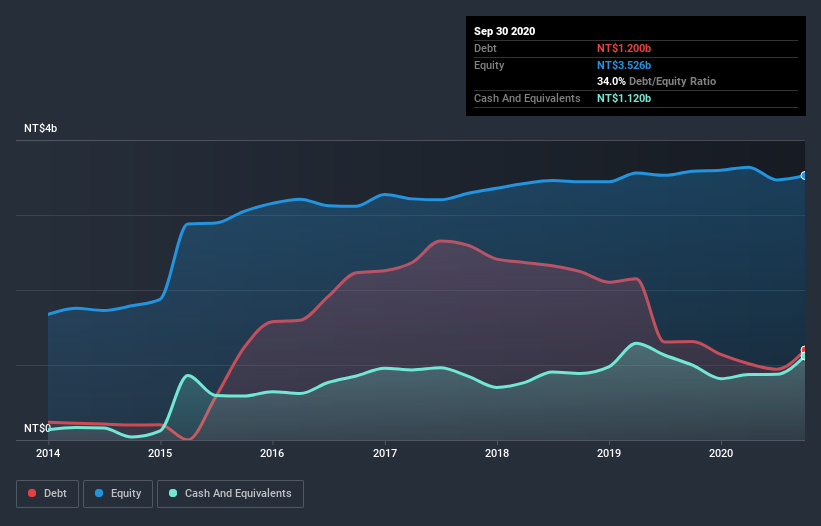This screenshot has height=526, width=821.
Task: Click the 2016 x-axis label
Action: pyautogui.click(x=272, y=453)
